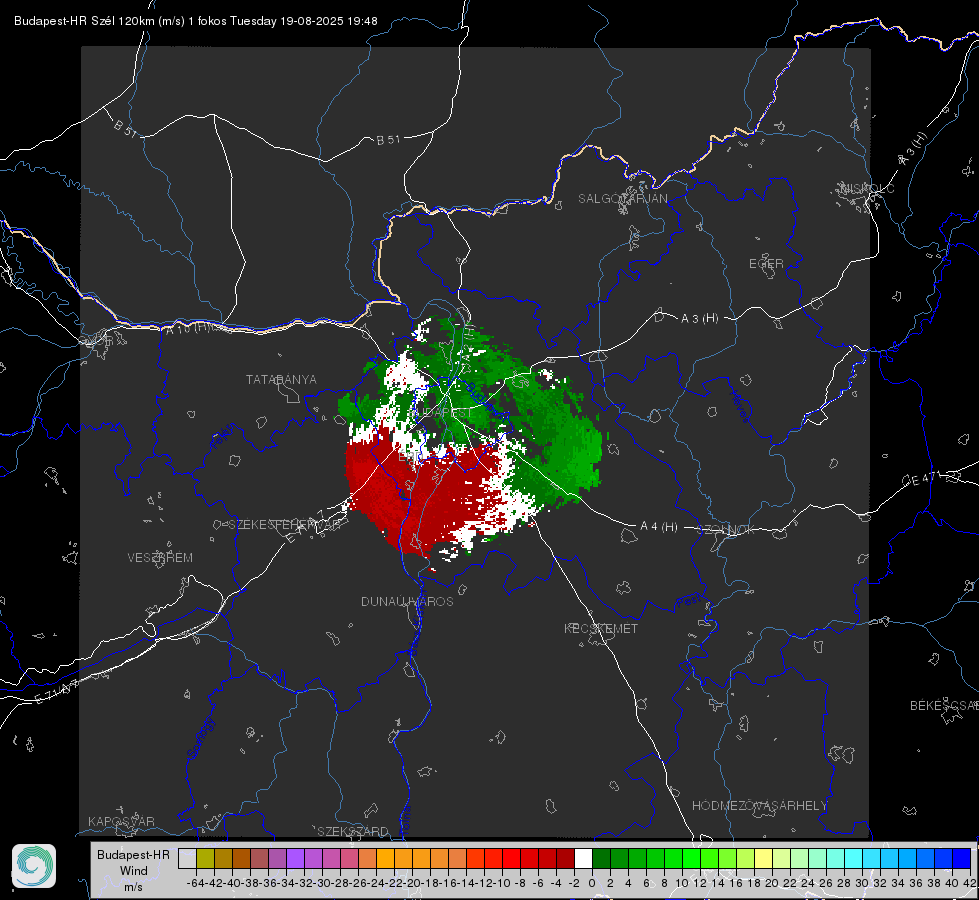The height and width of the screenshot is (900, 979).
Task: Click the swirl weather service logo
Action: point(34,866)
